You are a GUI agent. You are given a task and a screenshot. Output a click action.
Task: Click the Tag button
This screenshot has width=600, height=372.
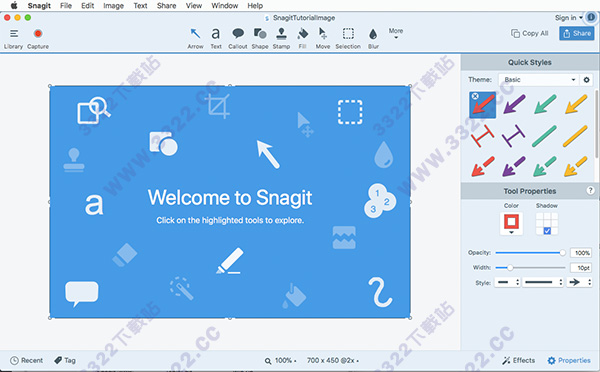(x=65, y=360)
